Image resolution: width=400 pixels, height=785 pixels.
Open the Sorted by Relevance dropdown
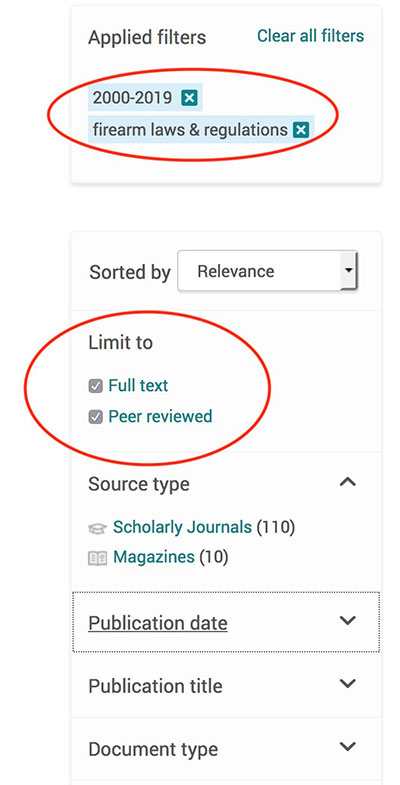coord(267,271)
